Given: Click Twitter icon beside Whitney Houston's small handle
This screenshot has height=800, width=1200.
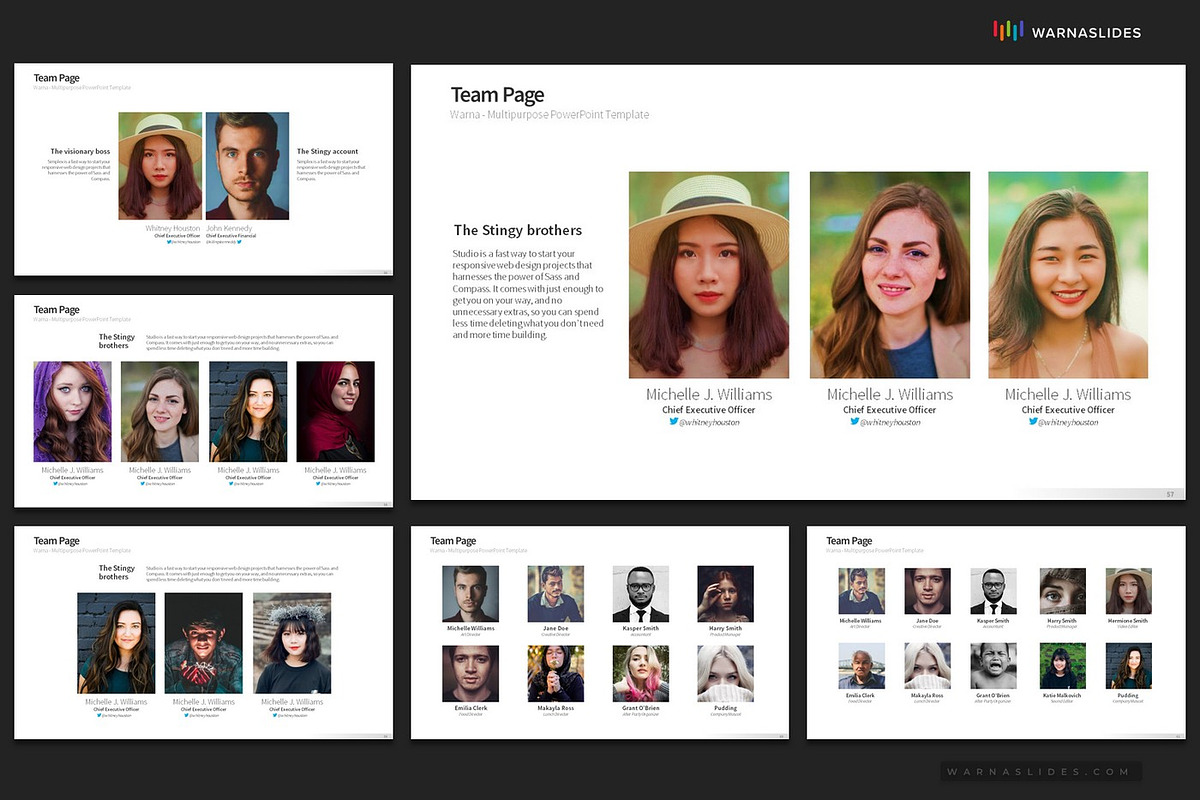Looking at the screenshot, I should (169, 241).
